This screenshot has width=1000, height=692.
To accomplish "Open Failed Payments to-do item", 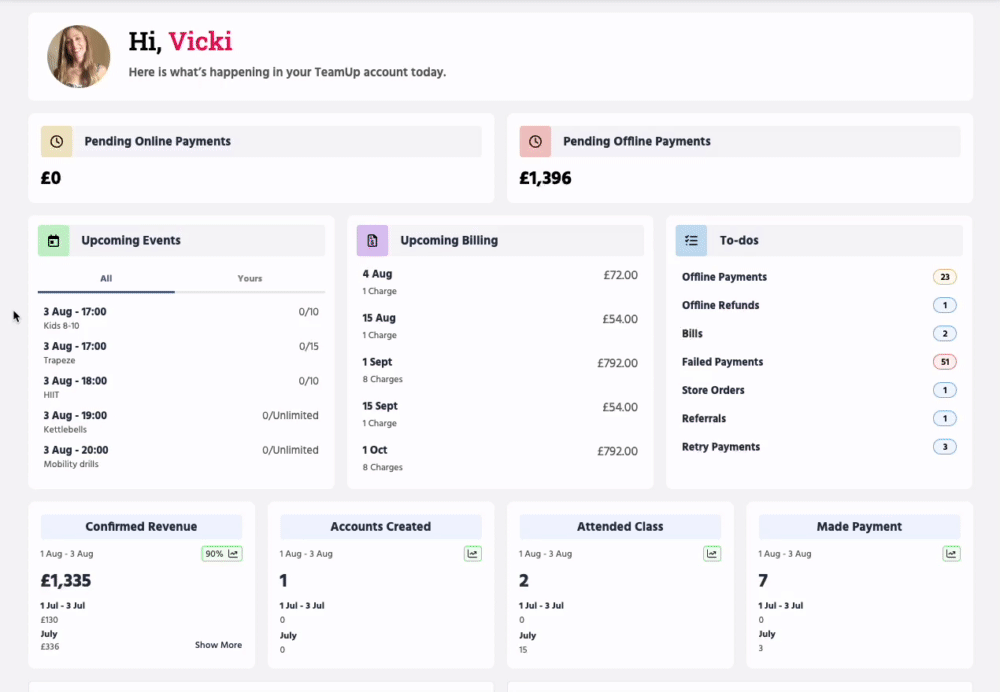I will click(722, 362).
